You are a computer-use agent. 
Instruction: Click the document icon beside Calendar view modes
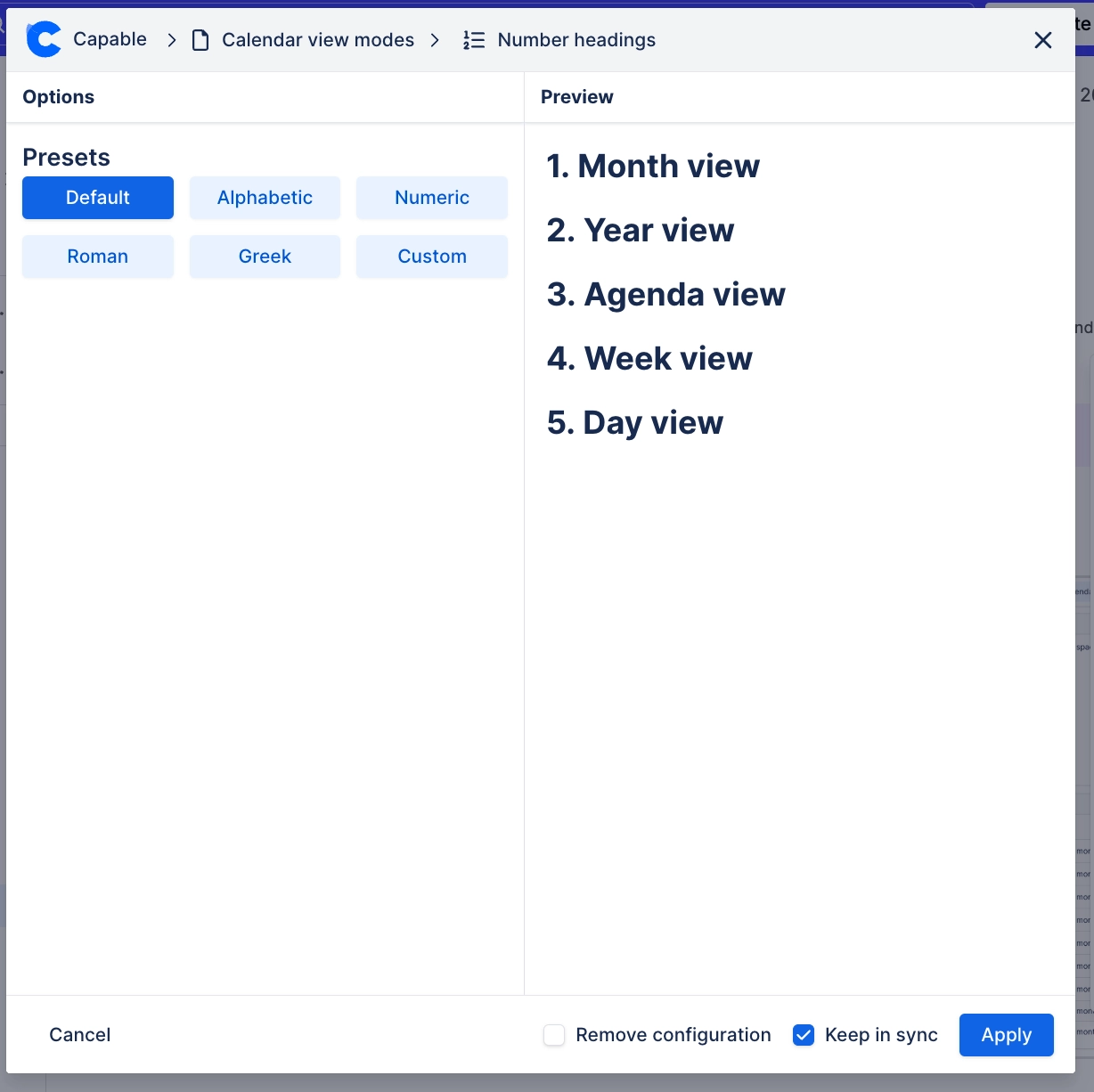200,39
